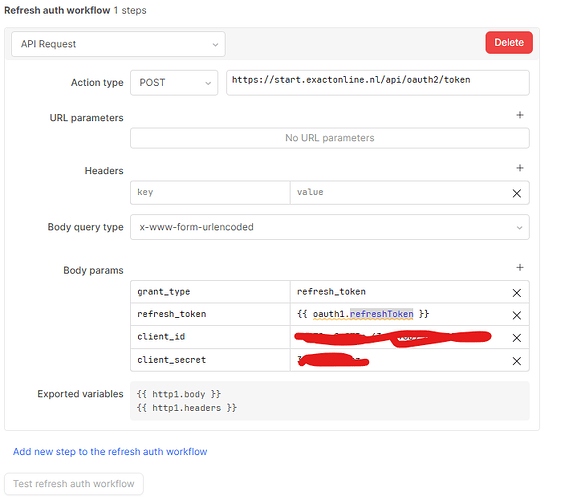Add a new body param with plus icon
This screenshot has height=500, width=577.
click(x=520, y=267)
